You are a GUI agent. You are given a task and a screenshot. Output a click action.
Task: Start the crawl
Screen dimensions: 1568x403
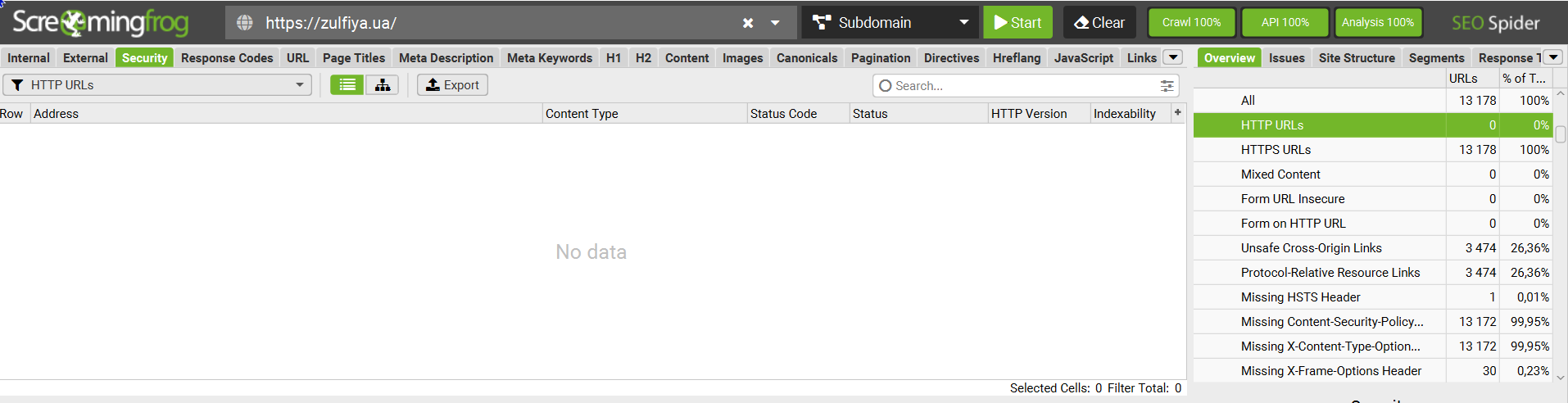pyautogui.click(x=1017, y=23)
